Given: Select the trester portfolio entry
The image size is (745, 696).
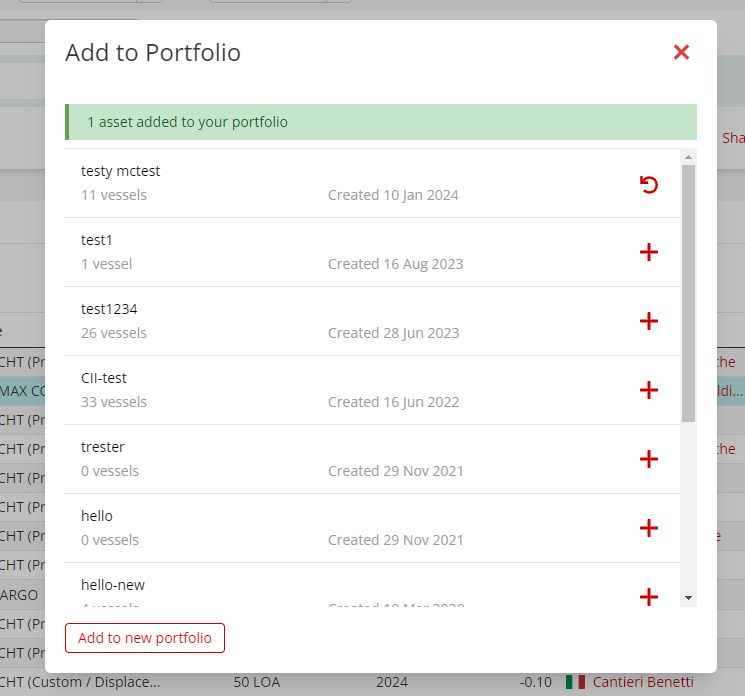Looking at the screenshot, I should coord(300,459).
